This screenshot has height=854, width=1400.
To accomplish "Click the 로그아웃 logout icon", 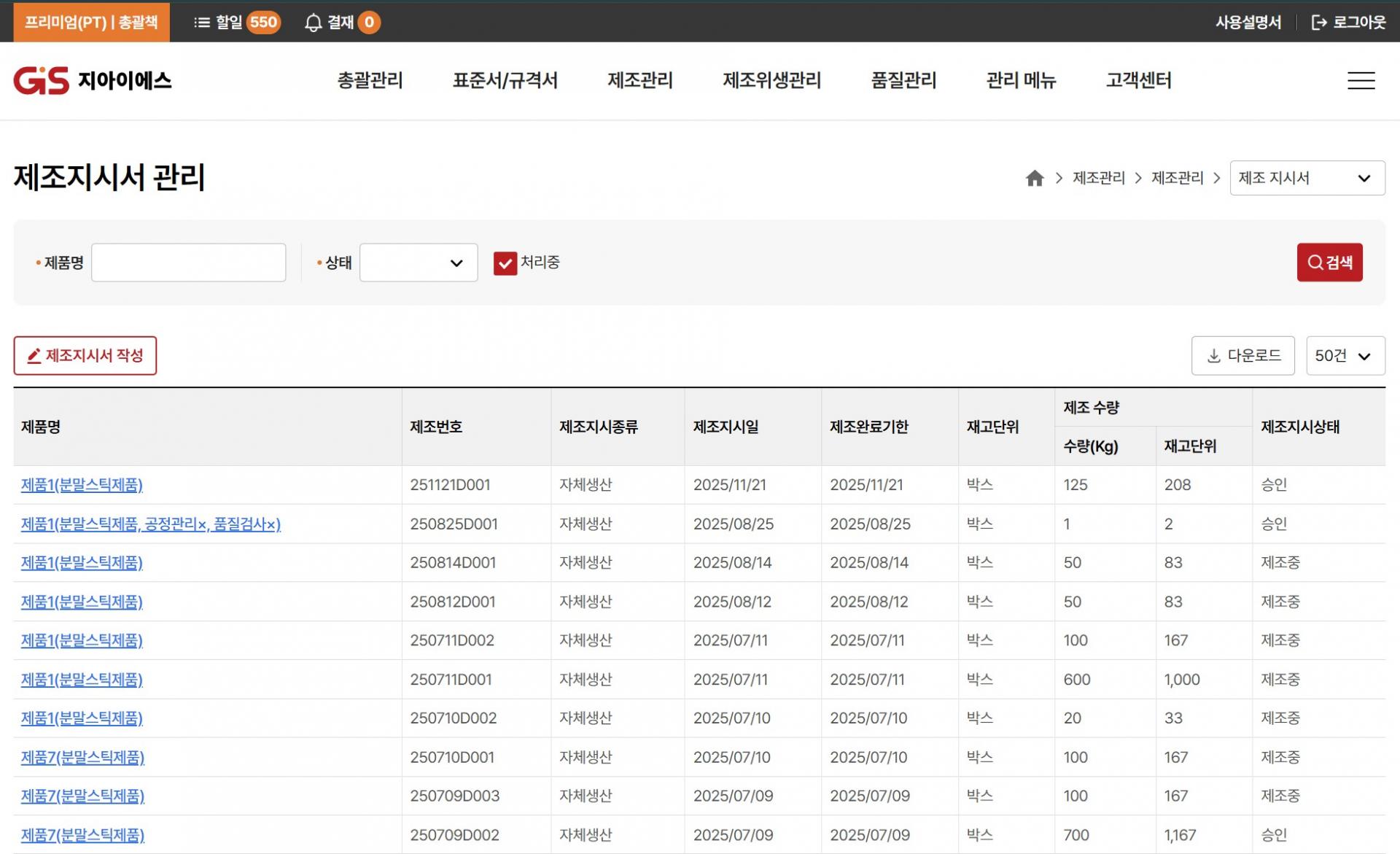I will tap(1318, 23).
